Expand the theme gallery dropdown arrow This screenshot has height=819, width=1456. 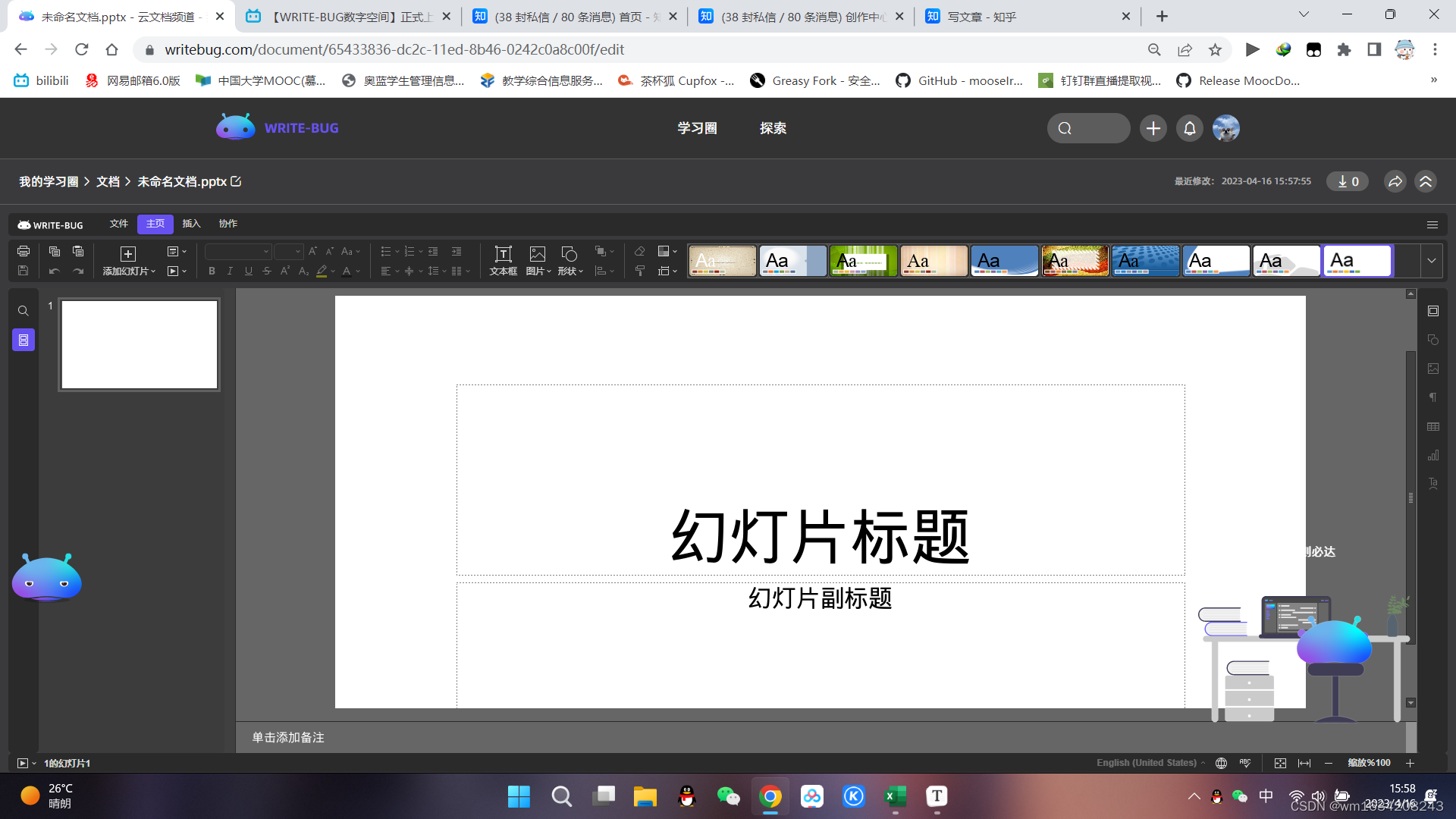(1431, 260)
